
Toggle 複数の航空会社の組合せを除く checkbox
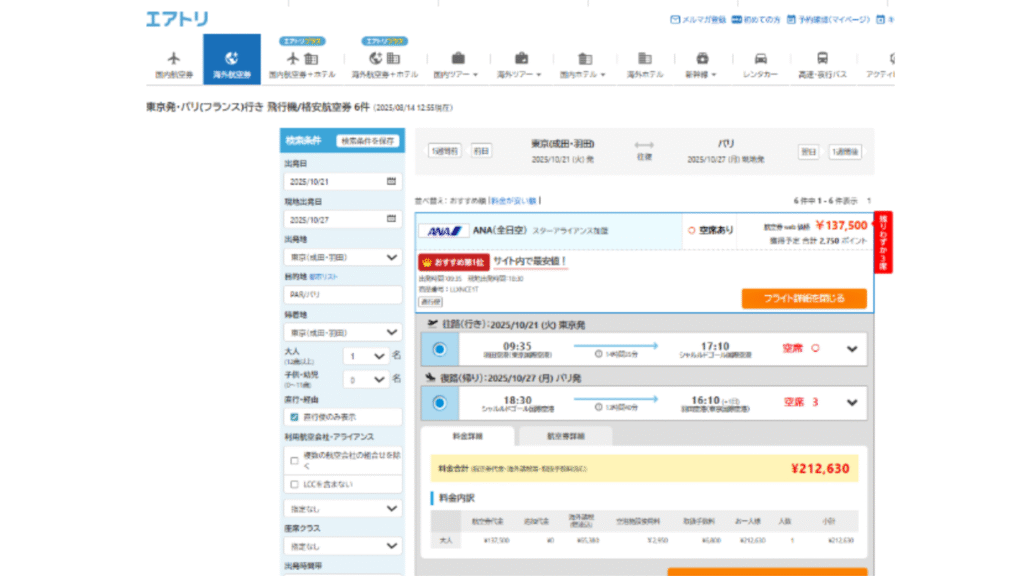click(295, 460)
